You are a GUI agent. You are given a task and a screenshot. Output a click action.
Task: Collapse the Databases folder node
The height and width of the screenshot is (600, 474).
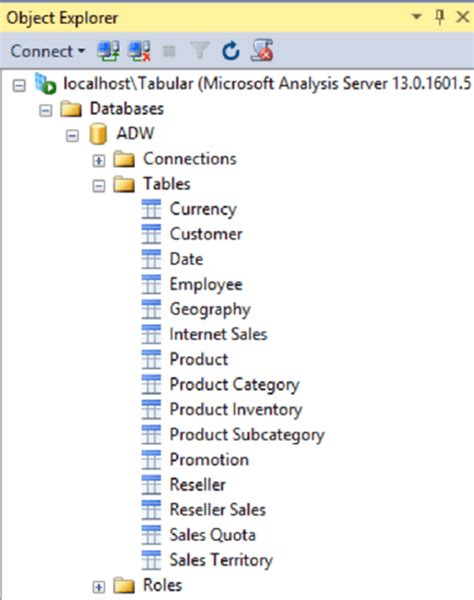click(x=46, y=110)
